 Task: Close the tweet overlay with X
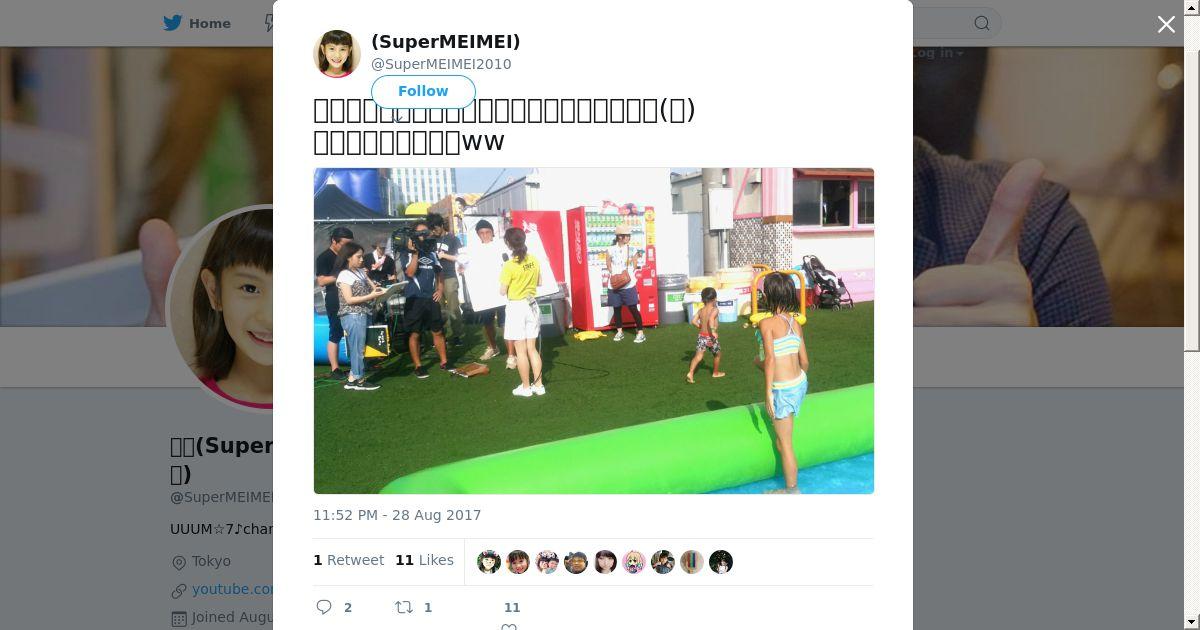coord(1166,25)
